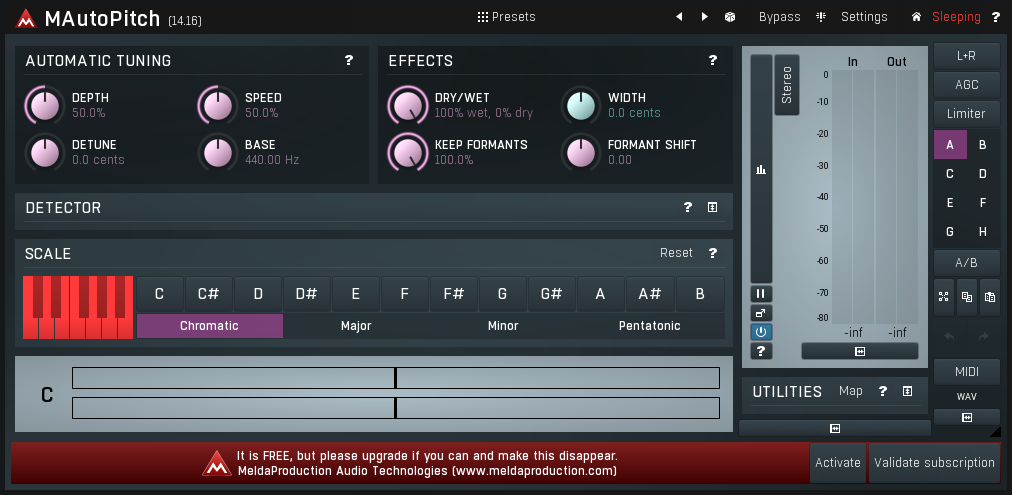1012x495 pixels.
Task: Select the Pentatonic scale tab
Action: pos(649,326)
